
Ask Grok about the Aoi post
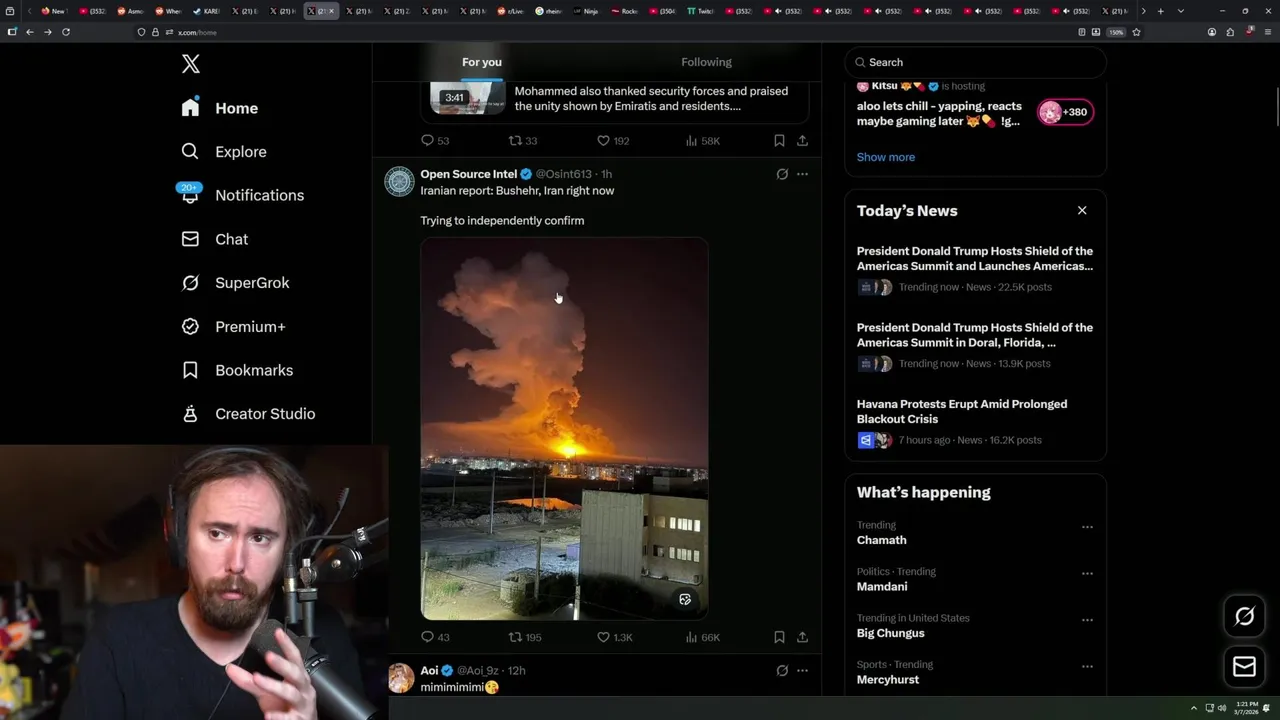[782, 670]
